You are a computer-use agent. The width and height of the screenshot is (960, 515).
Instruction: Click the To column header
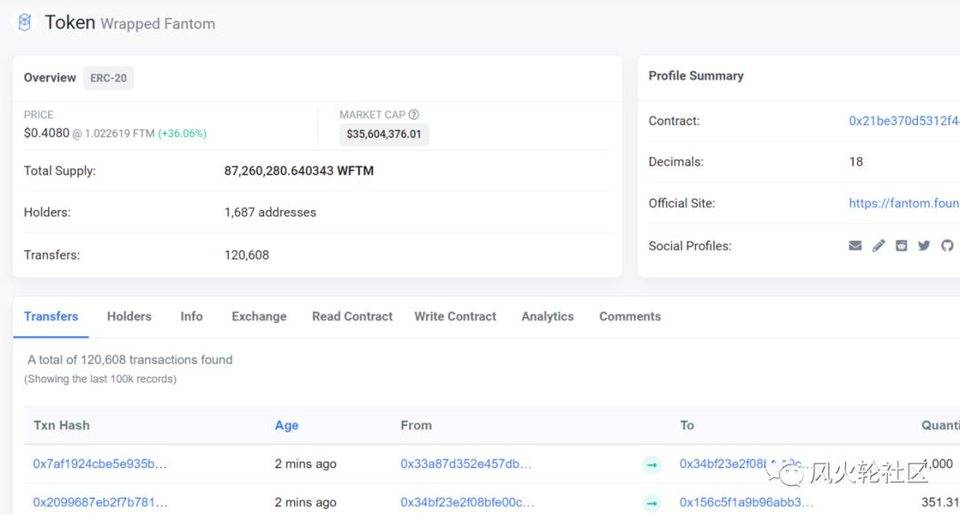(687, 425)
